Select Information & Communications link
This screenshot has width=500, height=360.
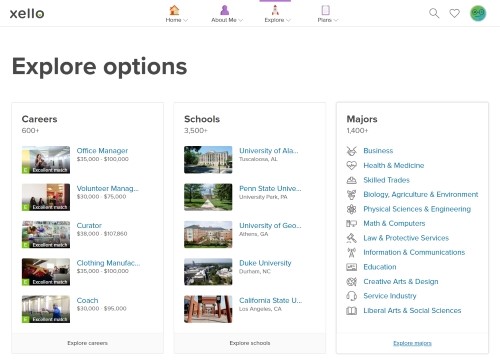tap(414, 252)
